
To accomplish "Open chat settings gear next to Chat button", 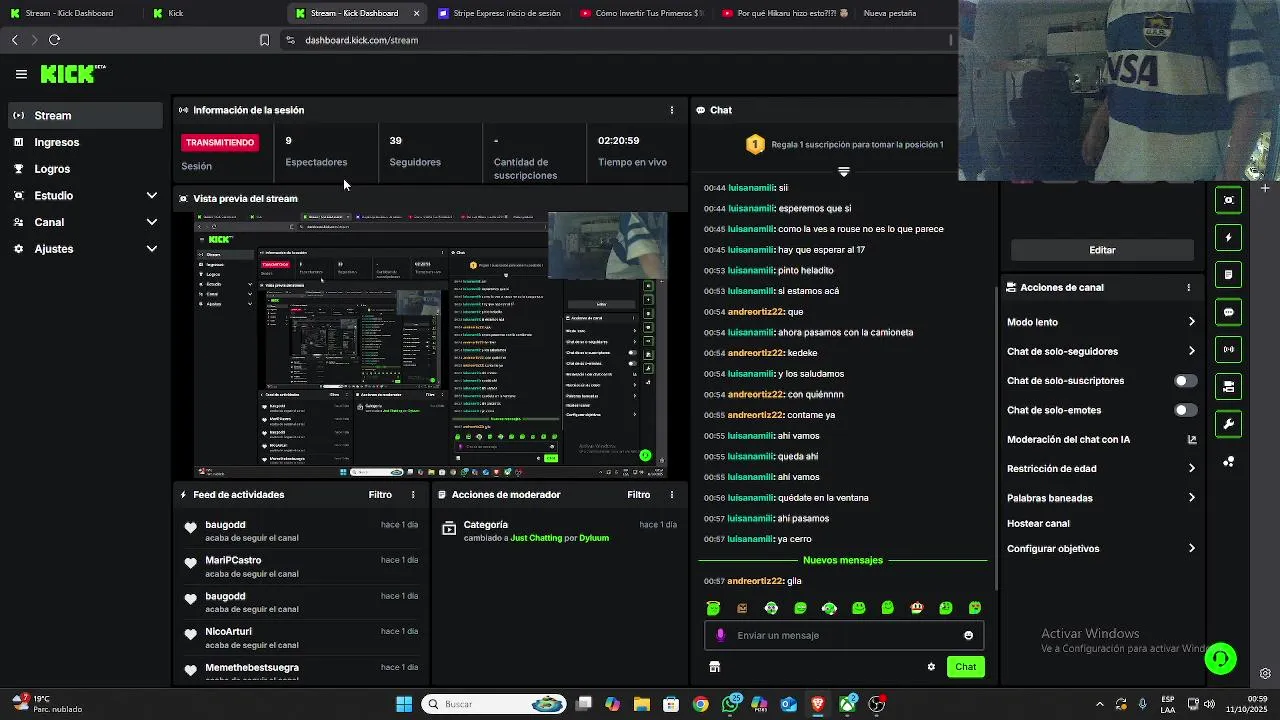I will click(931, 667).
